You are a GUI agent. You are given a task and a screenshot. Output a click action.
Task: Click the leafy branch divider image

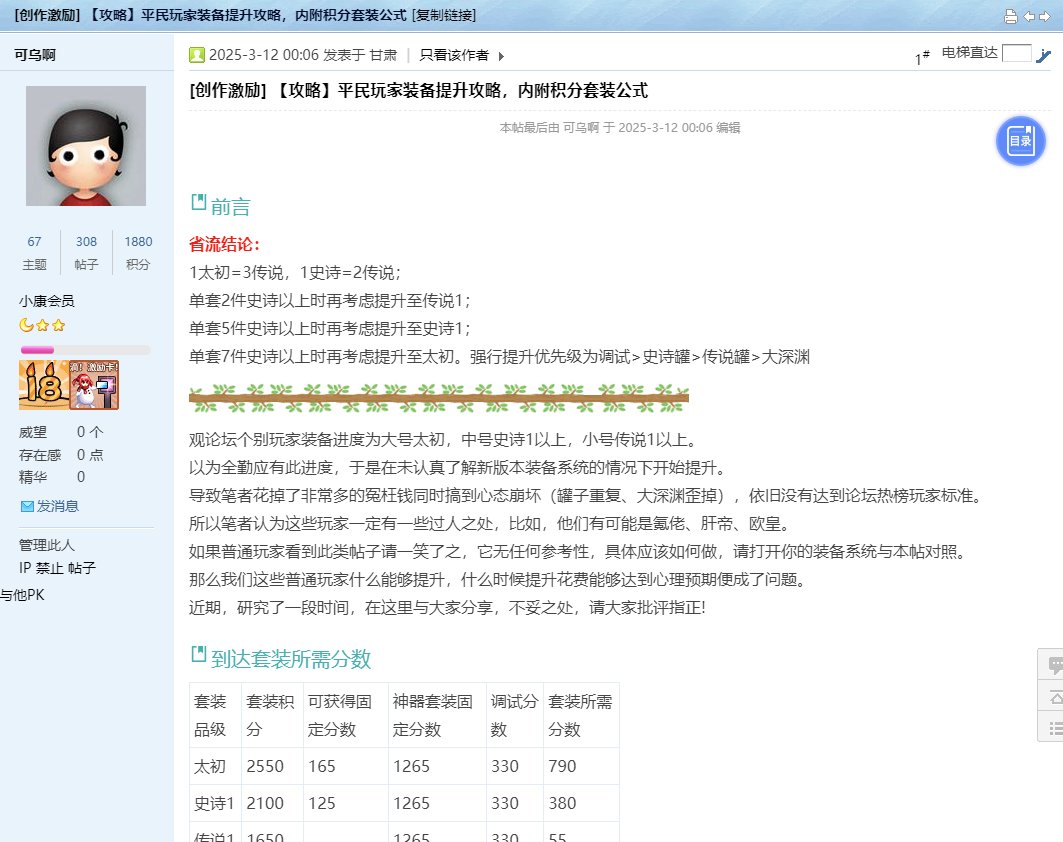439,399
